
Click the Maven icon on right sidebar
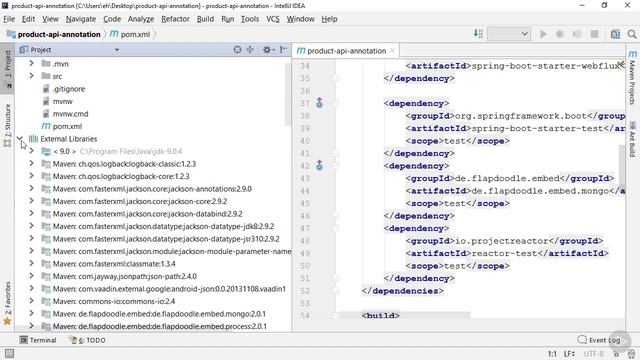[x=632, y=54]
